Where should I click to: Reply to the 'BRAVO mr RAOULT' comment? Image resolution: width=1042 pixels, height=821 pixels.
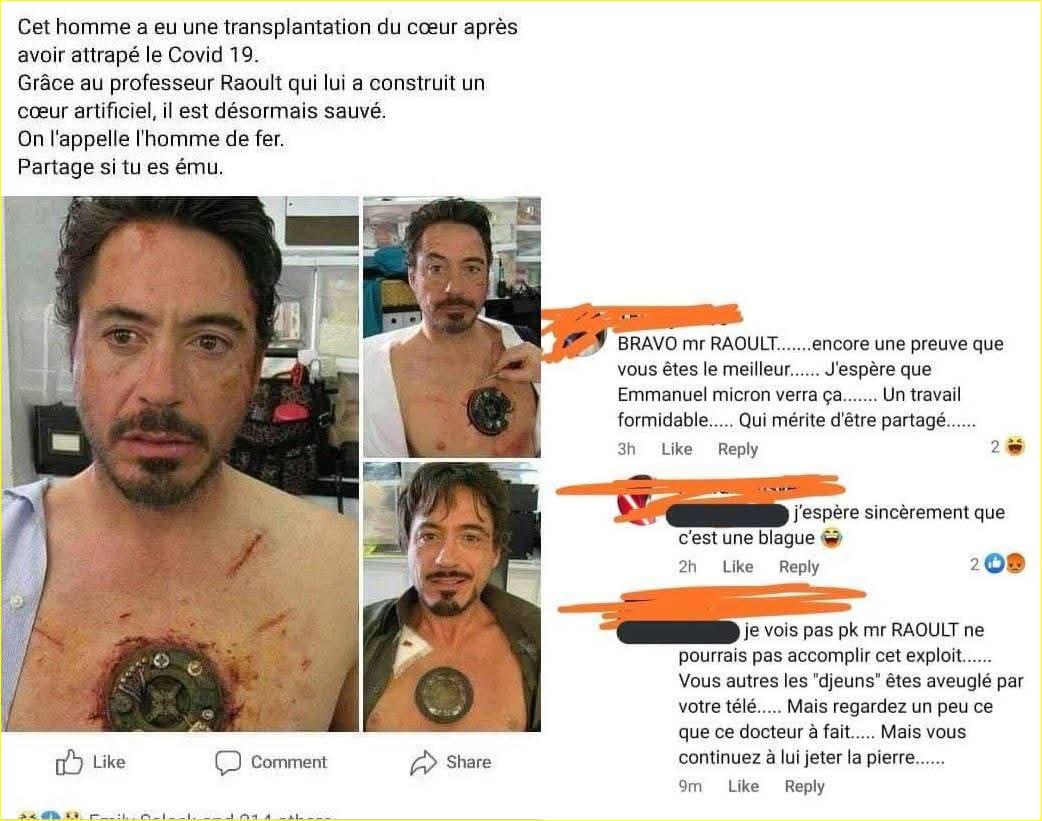click(x=738, y=449)
